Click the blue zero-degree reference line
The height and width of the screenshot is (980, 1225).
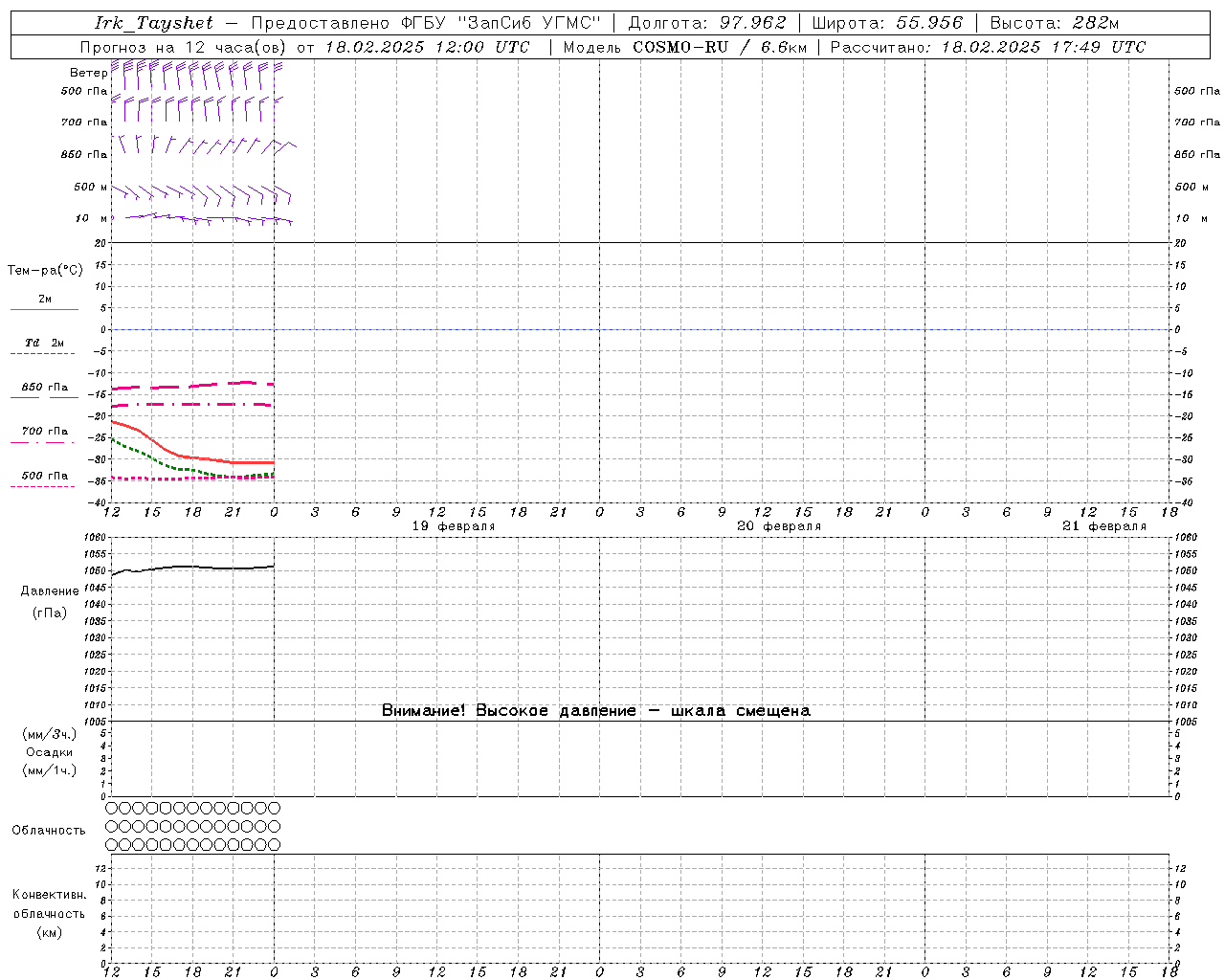coord(639,329)
